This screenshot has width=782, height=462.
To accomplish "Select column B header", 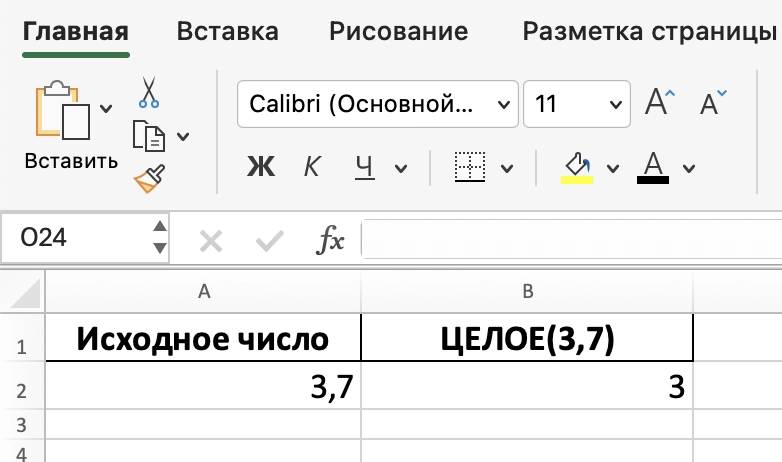I will (x=528, y=291).
